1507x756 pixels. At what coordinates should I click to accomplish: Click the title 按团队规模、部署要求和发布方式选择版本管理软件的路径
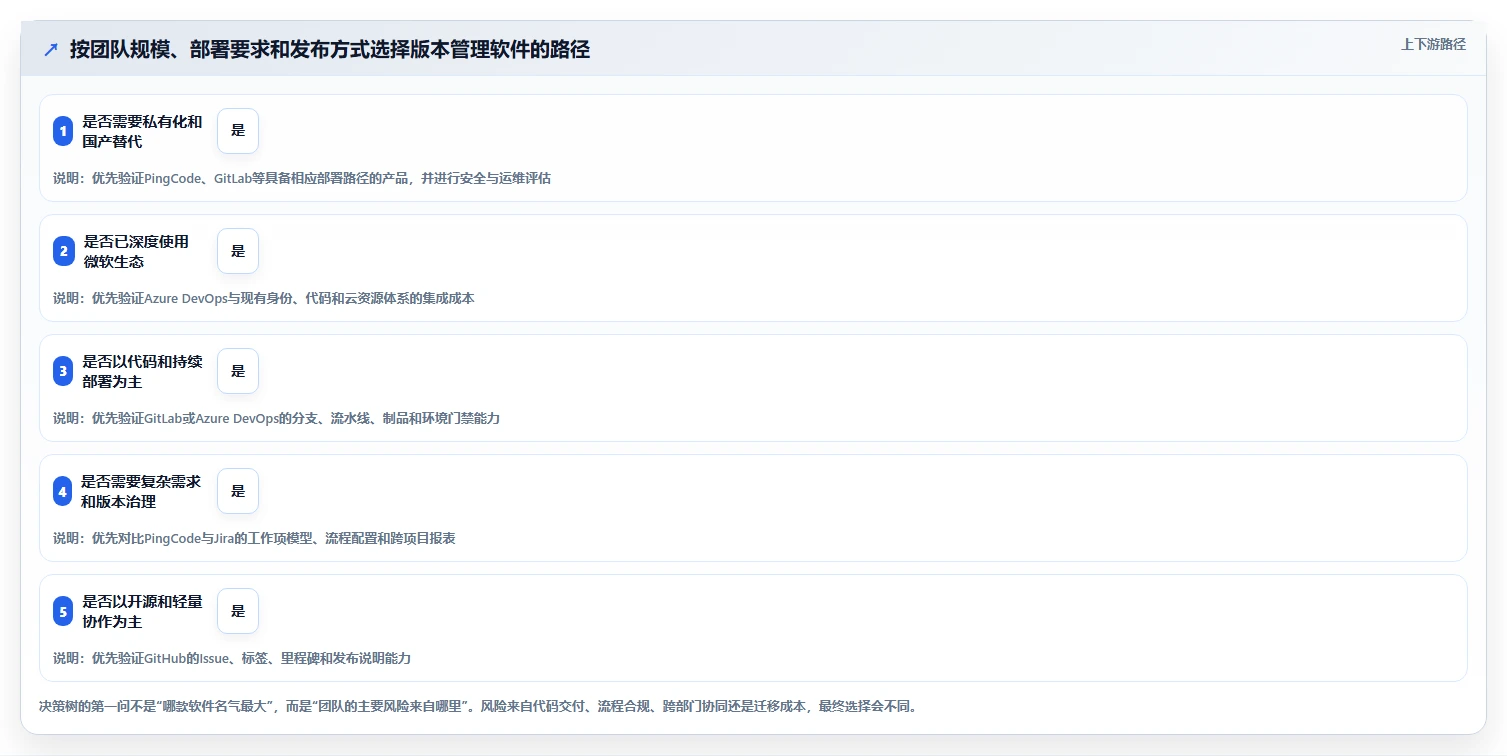(330, 50)
